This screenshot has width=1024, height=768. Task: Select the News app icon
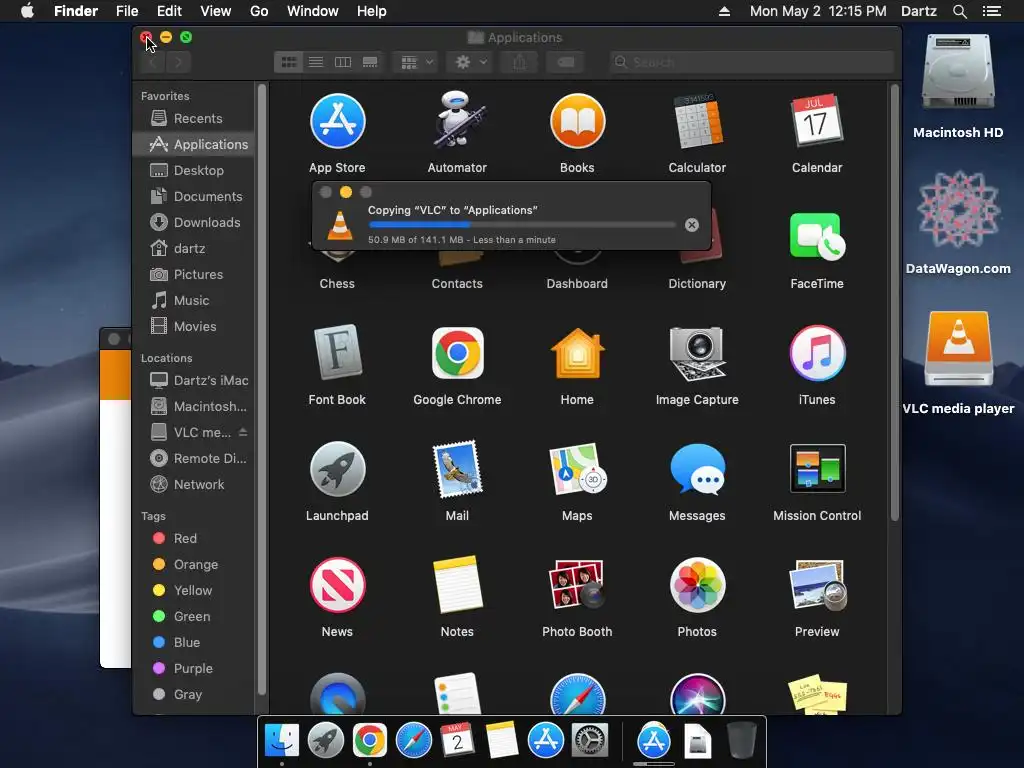(337, 584)
